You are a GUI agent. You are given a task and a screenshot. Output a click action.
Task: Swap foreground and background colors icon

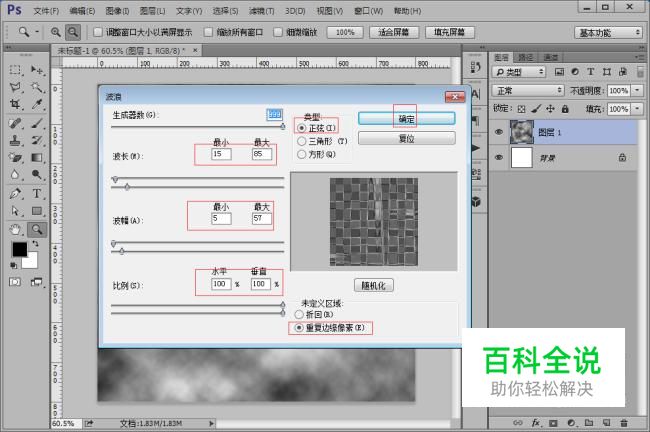pos(35,244)
